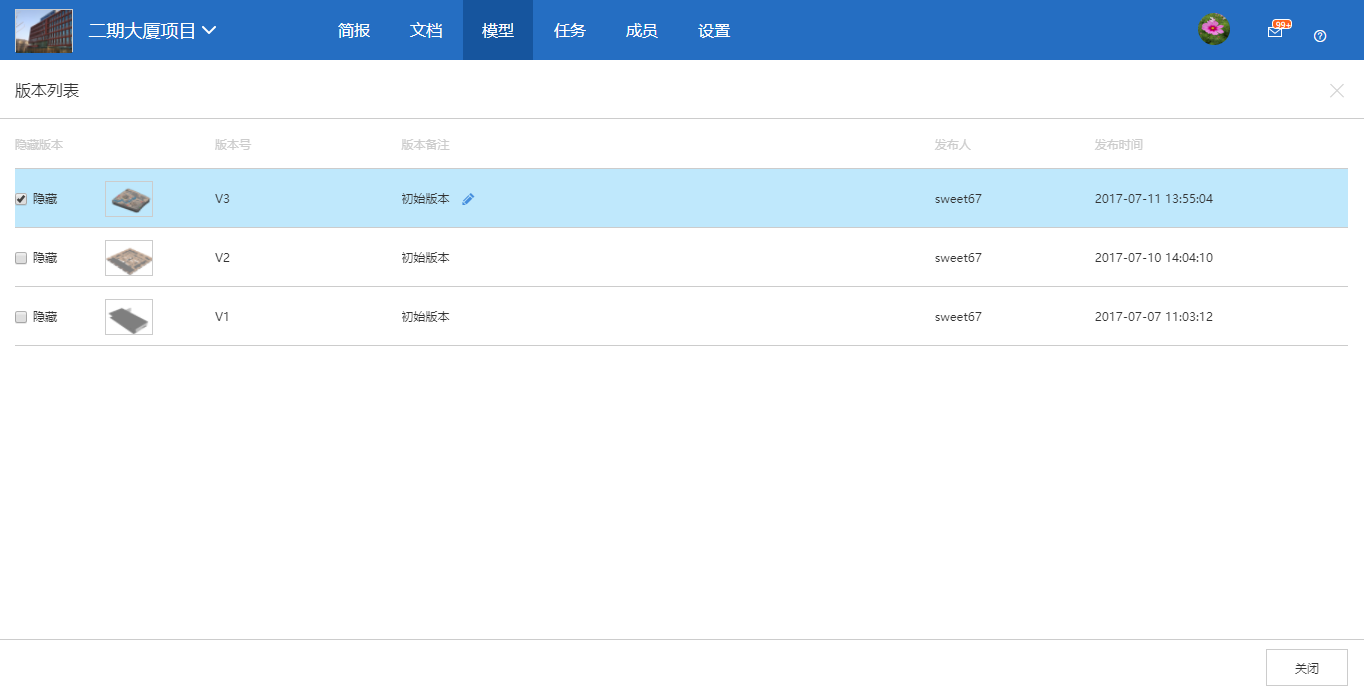Open V1 model thumbnail preview

129,317
